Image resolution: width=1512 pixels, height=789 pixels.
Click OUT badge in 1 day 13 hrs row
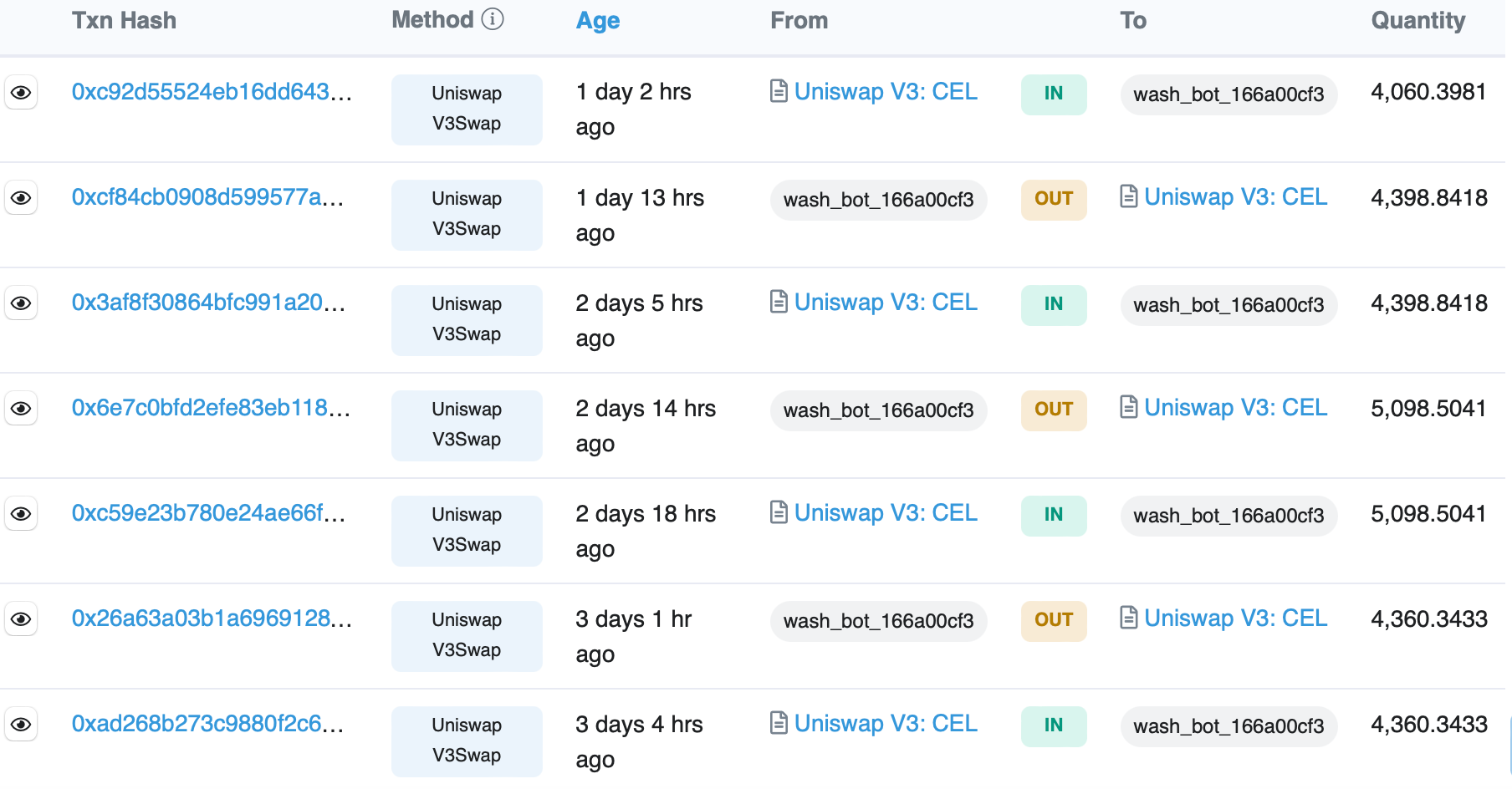(x=1054, y=200)
